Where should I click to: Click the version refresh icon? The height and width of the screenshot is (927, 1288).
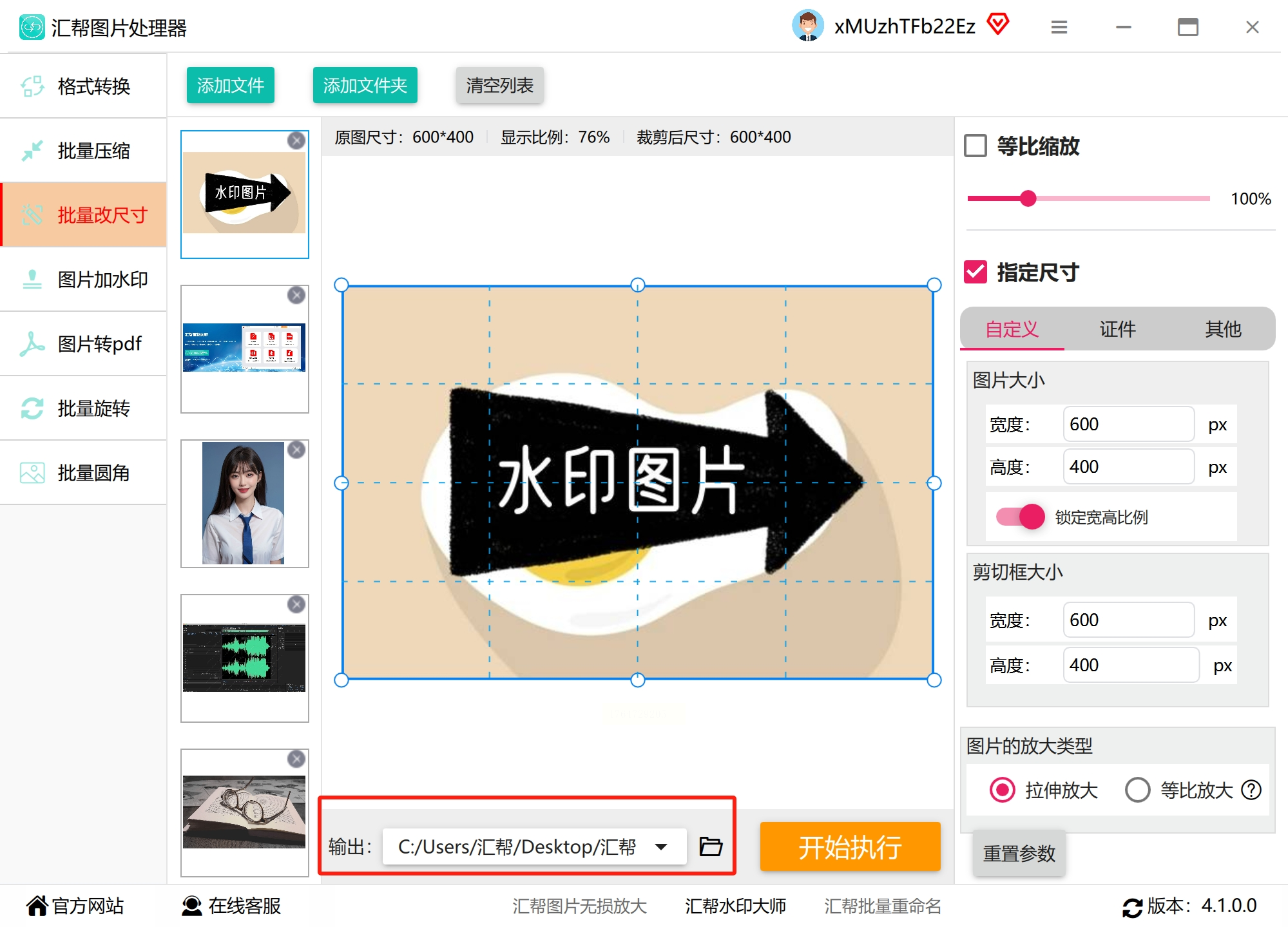pos(1132,907)
